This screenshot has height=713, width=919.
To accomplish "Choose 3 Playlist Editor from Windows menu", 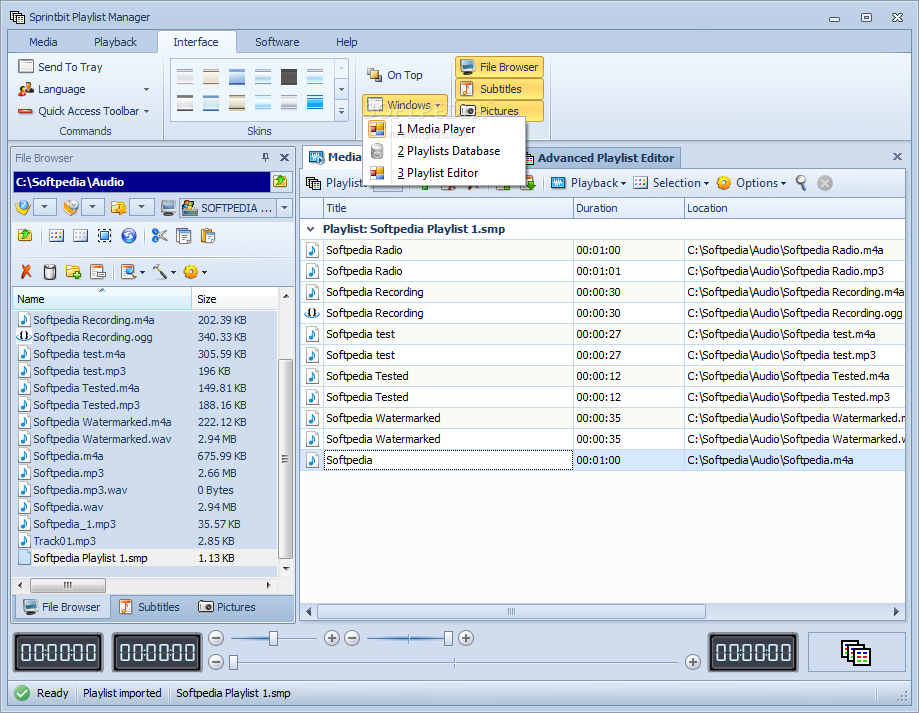I will click(444, 173).
